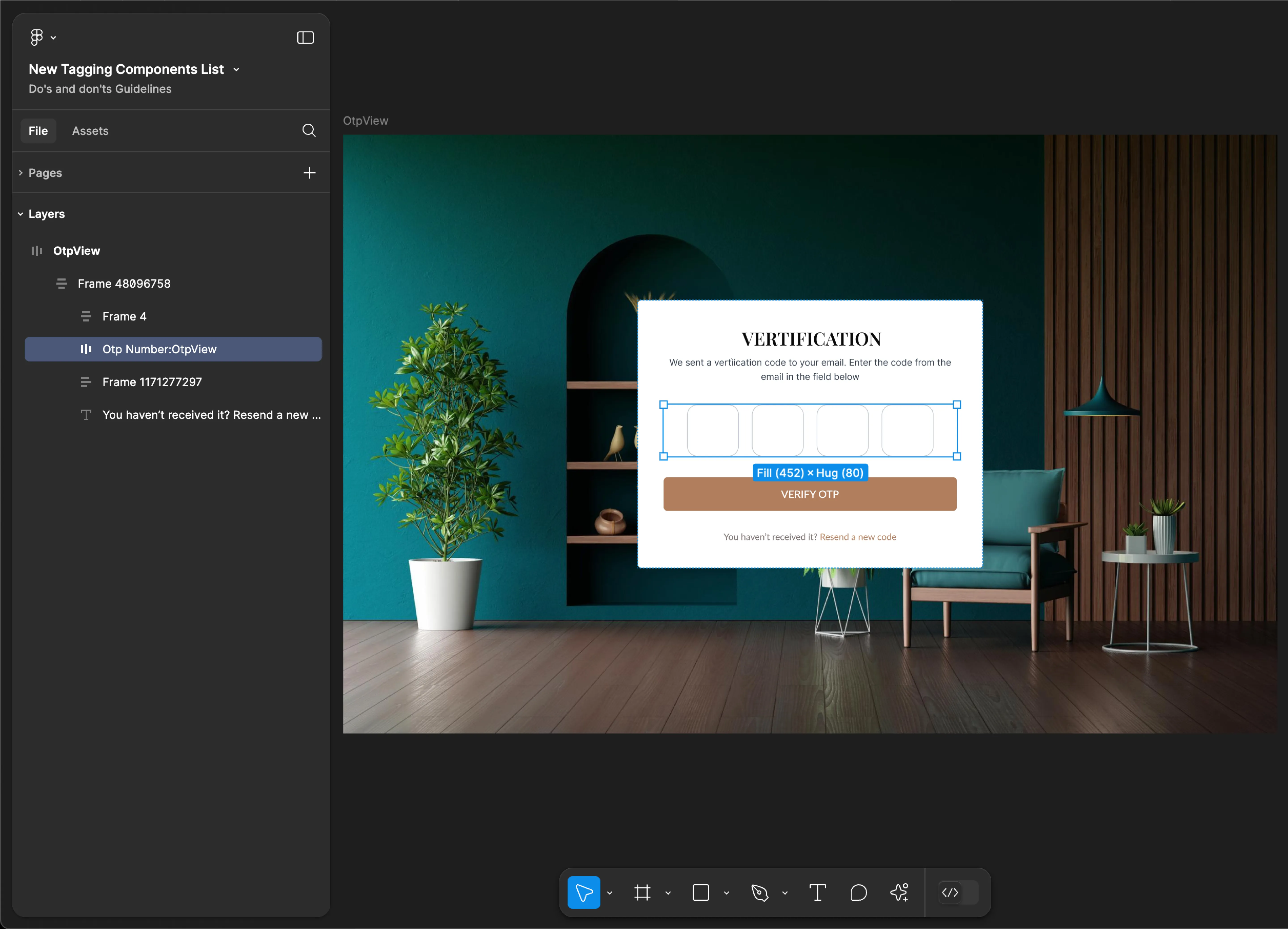Open dropdown chevron beside Figma logo
1288x929 pixels.
53,38
